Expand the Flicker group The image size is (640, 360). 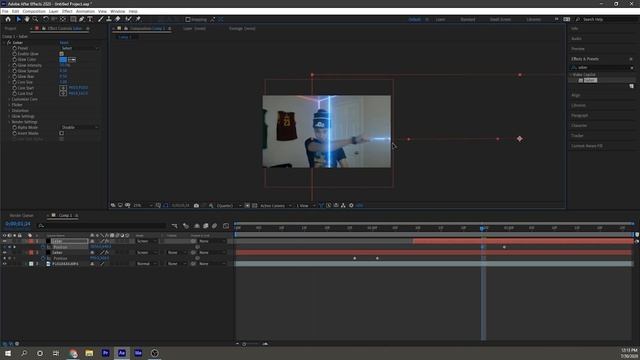pos(9,105)
